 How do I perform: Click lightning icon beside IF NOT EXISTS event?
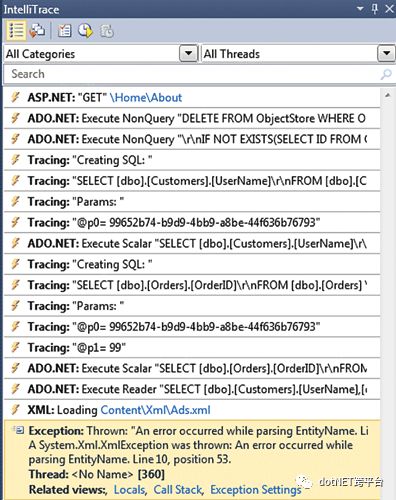(15, 139)
